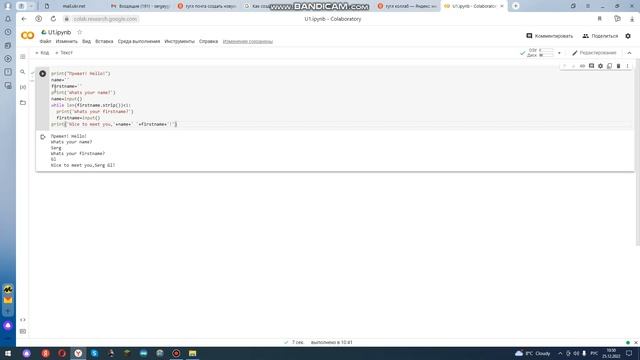Open the Изменить menu
The image size is (640, 360).
coord(67,42)
